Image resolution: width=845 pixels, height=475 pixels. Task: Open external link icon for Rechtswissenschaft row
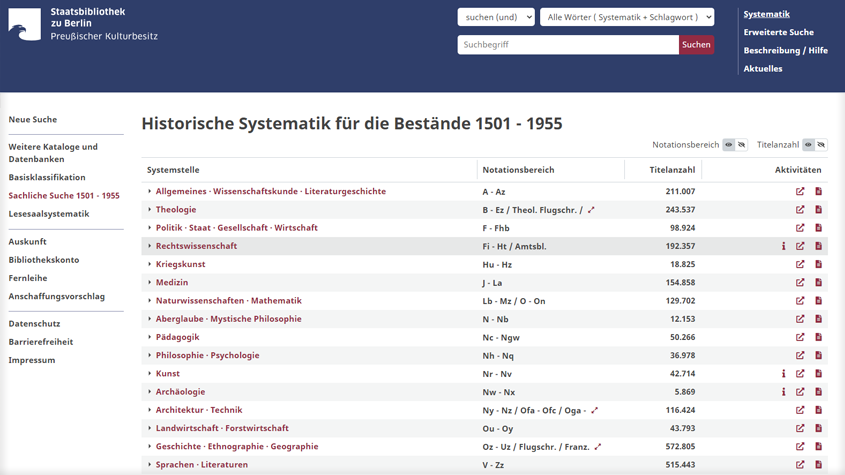(x=800, y=246)
